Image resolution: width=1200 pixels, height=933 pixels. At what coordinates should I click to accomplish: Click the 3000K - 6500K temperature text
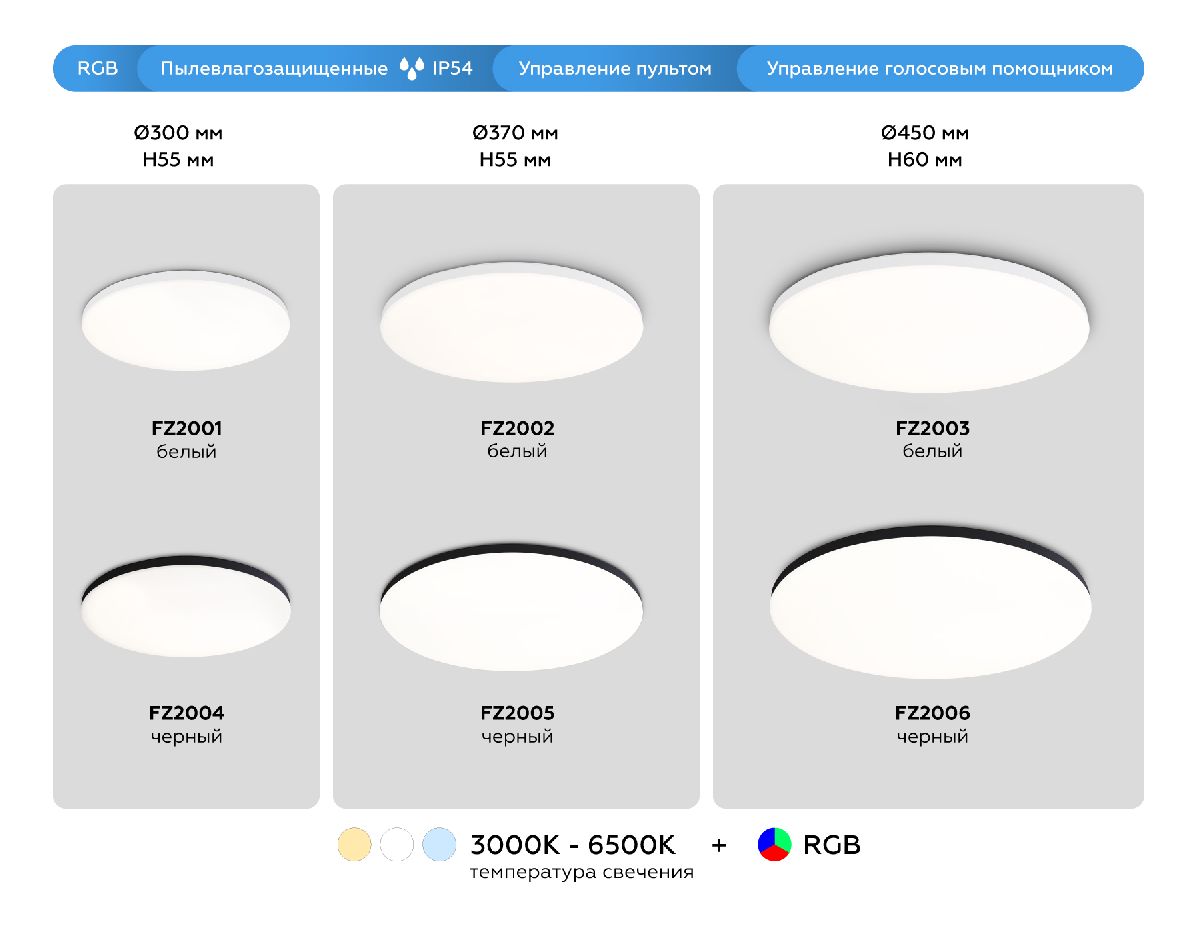573,845
